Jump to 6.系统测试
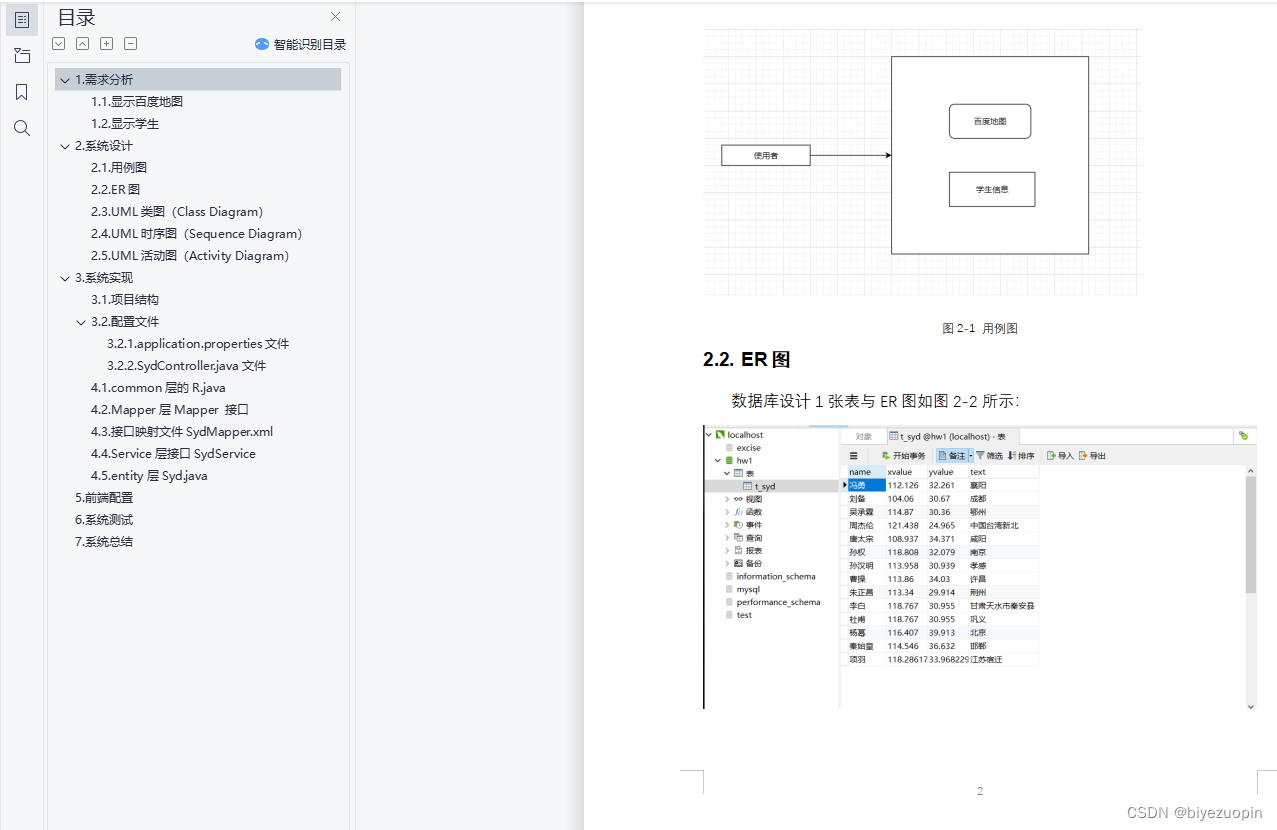Screen dimensions: 1277x830 tap(104, 520)
